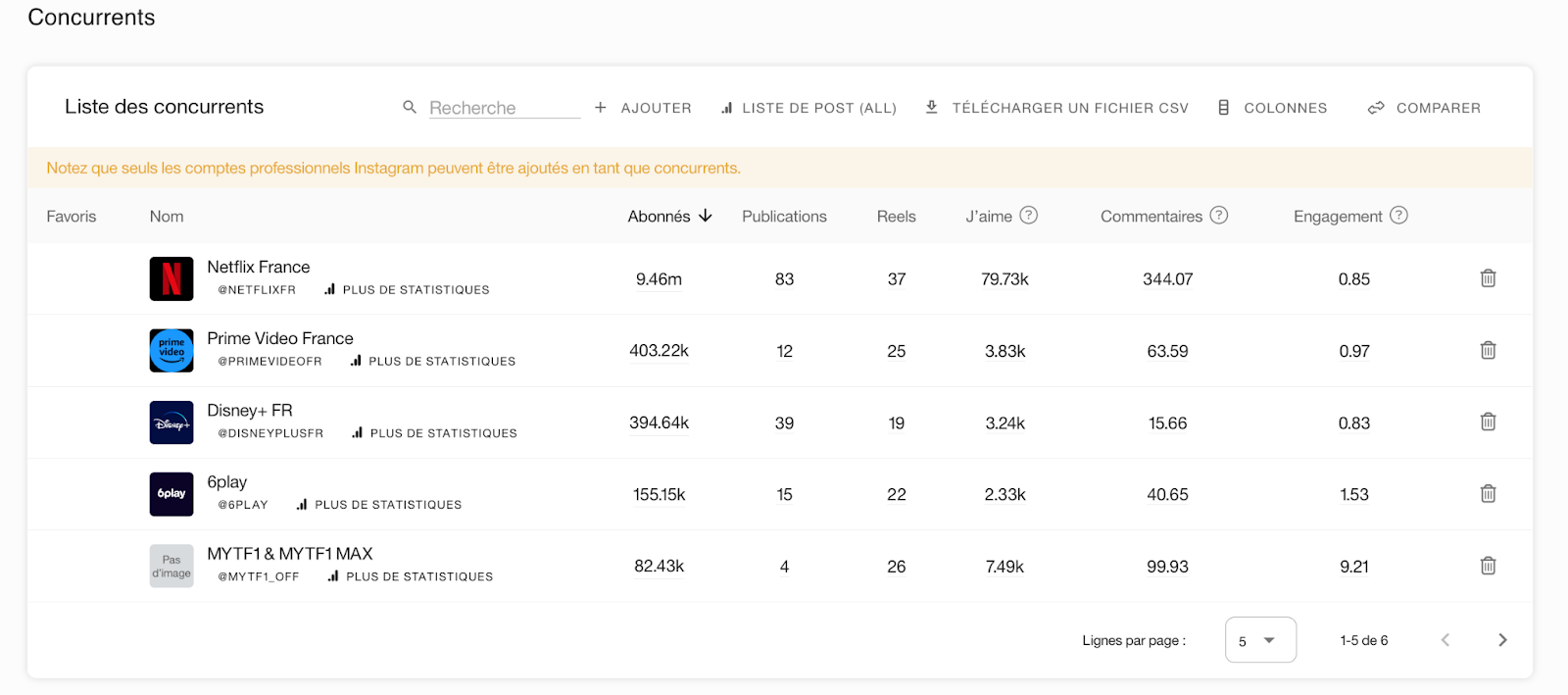Click the AJOUTER button to add competitor
This screenshot has height=695, width=1568.
pyautogui.click(x=643, y=108)
